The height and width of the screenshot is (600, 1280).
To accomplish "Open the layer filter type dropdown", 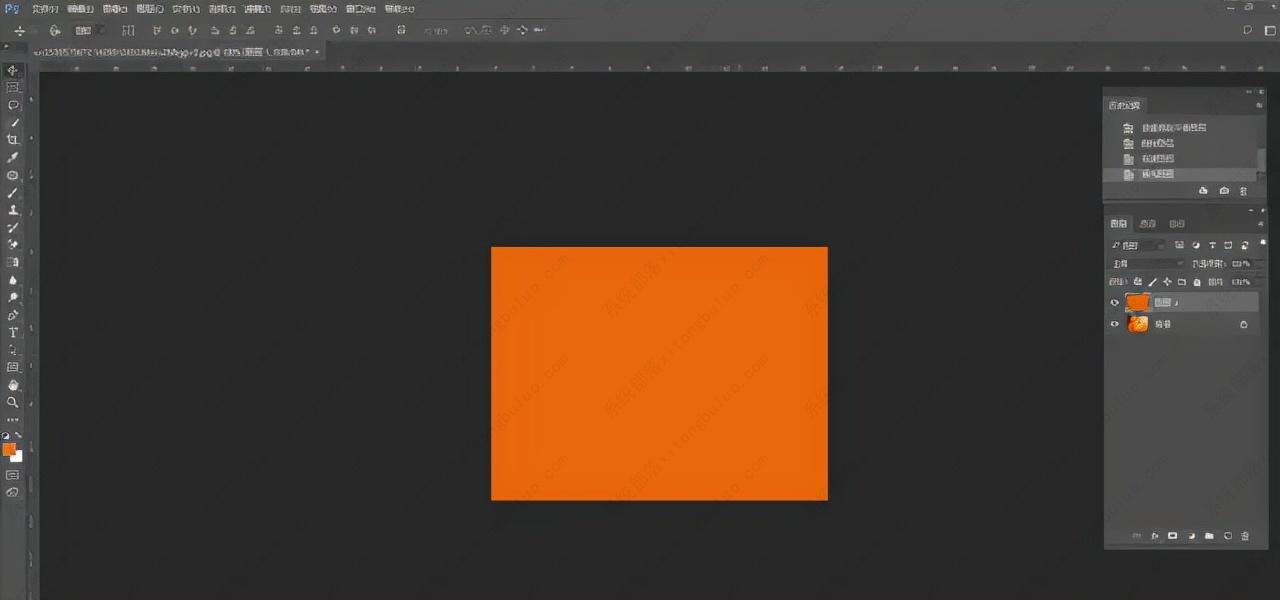I will [x=1138, y=245].
